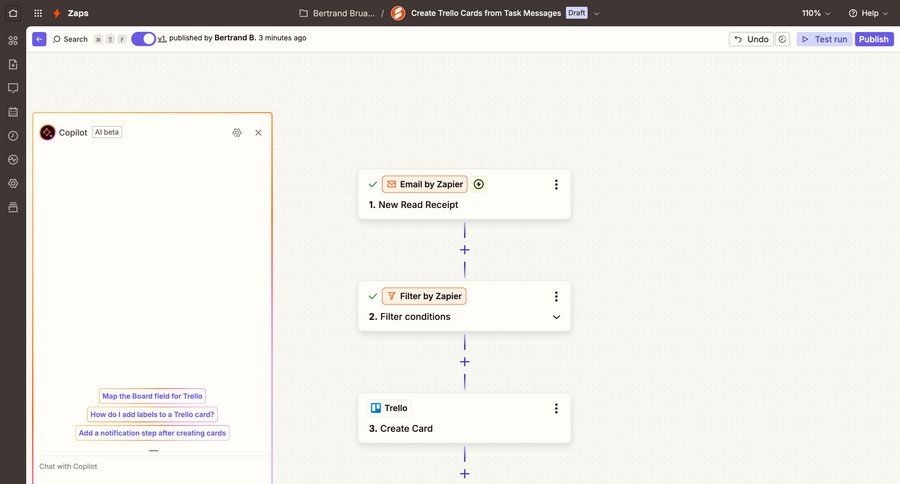Open the gear settings icon in left sidebar
The width and height of the screenshot is (900, 484).
(x=13, y=184)
